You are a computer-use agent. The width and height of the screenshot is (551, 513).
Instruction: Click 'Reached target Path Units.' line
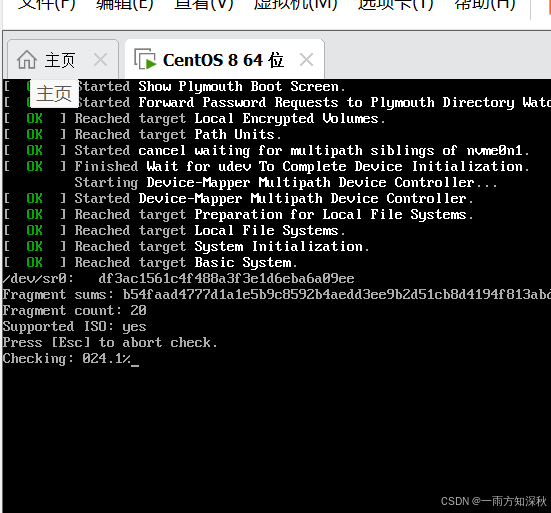click(143, 135)
